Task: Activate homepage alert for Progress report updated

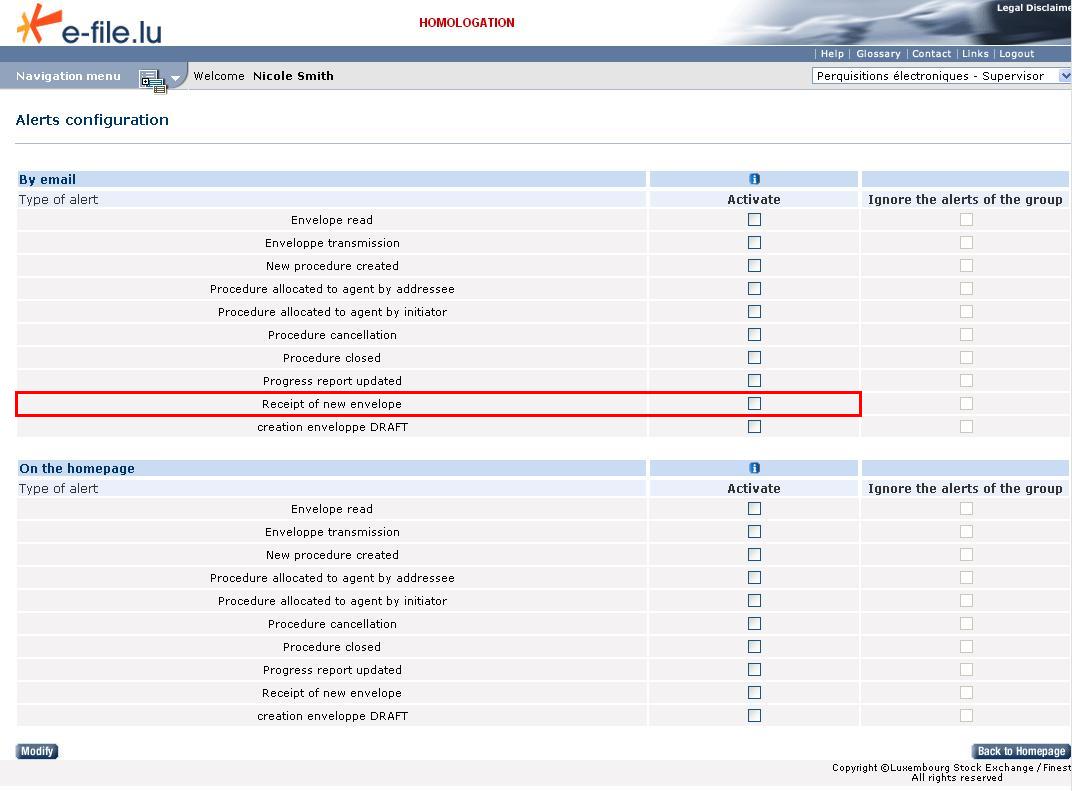Action: click(x=754, y=669)
